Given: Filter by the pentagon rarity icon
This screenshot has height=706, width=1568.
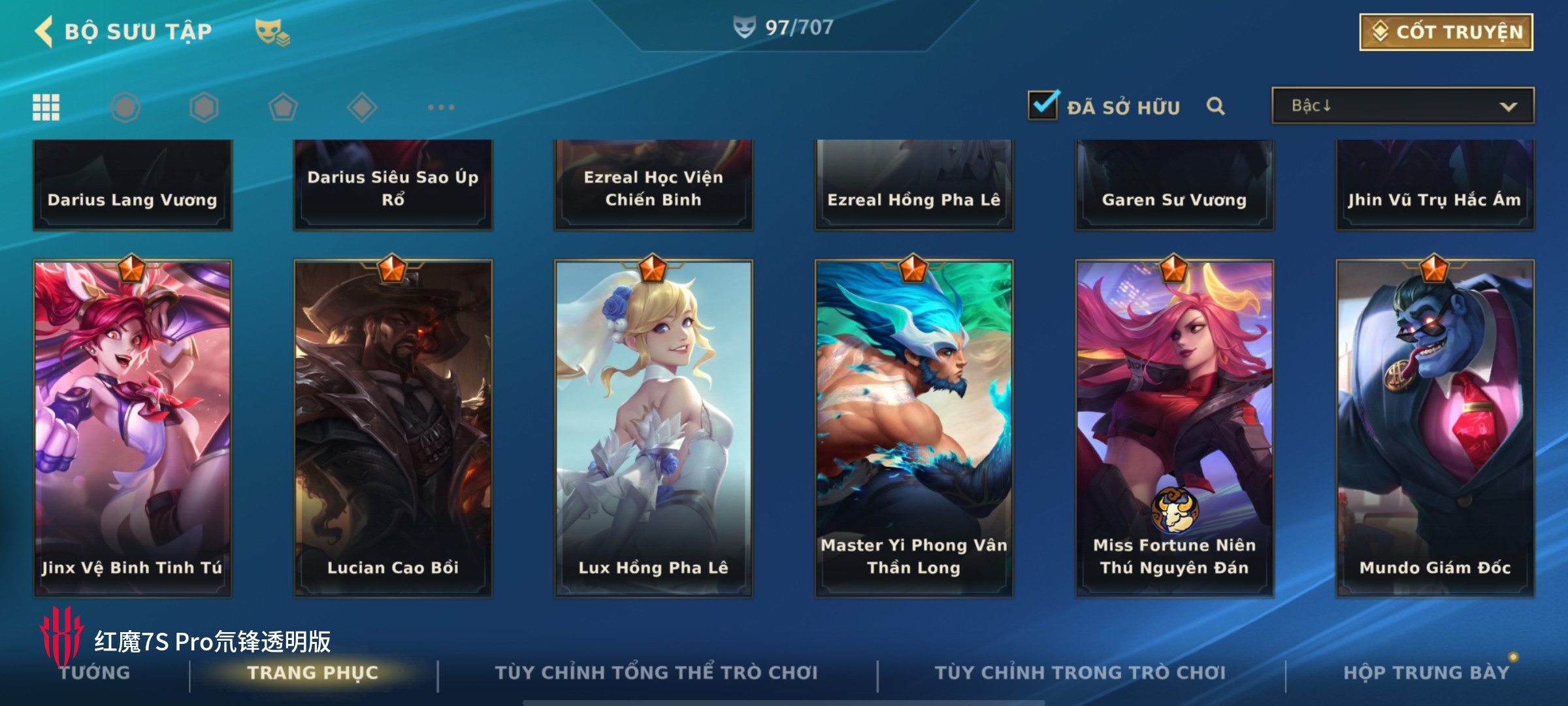Looking at the screenshot, I should click(283, 107).
